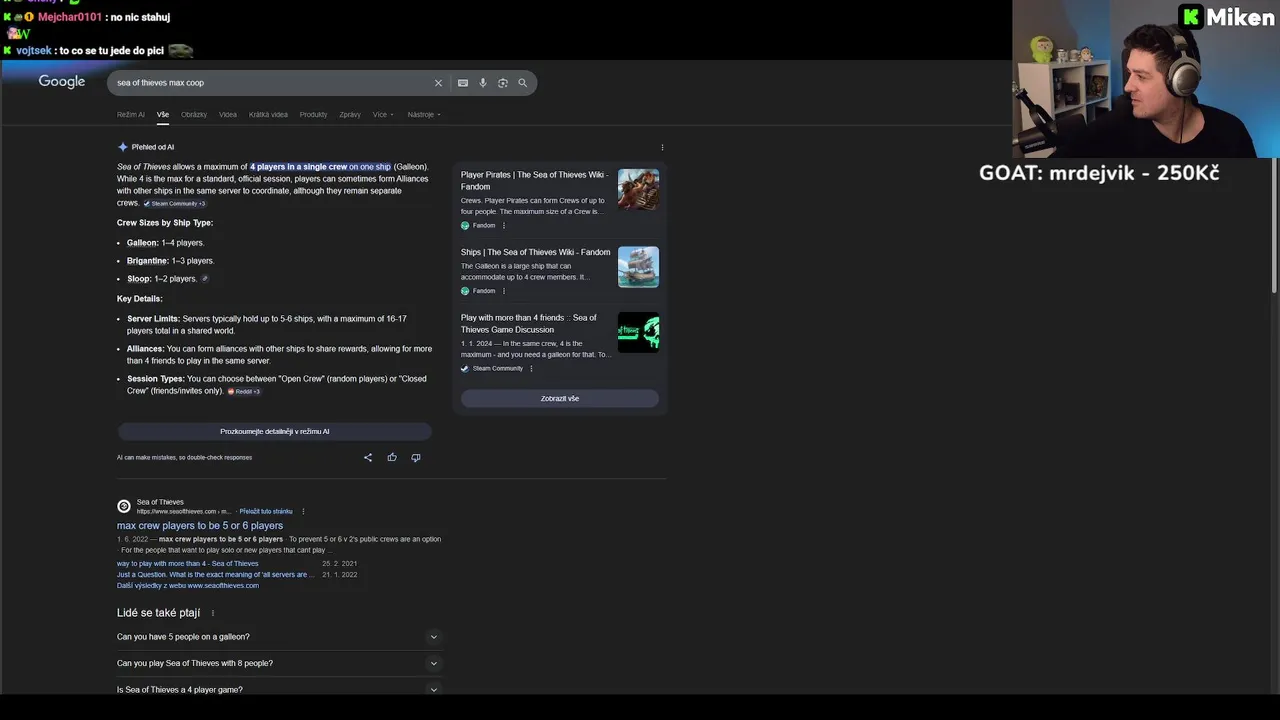Switch to Zprávy tab
The height and width of the screenshot is (720, 1280).
(x=350, y=115)
